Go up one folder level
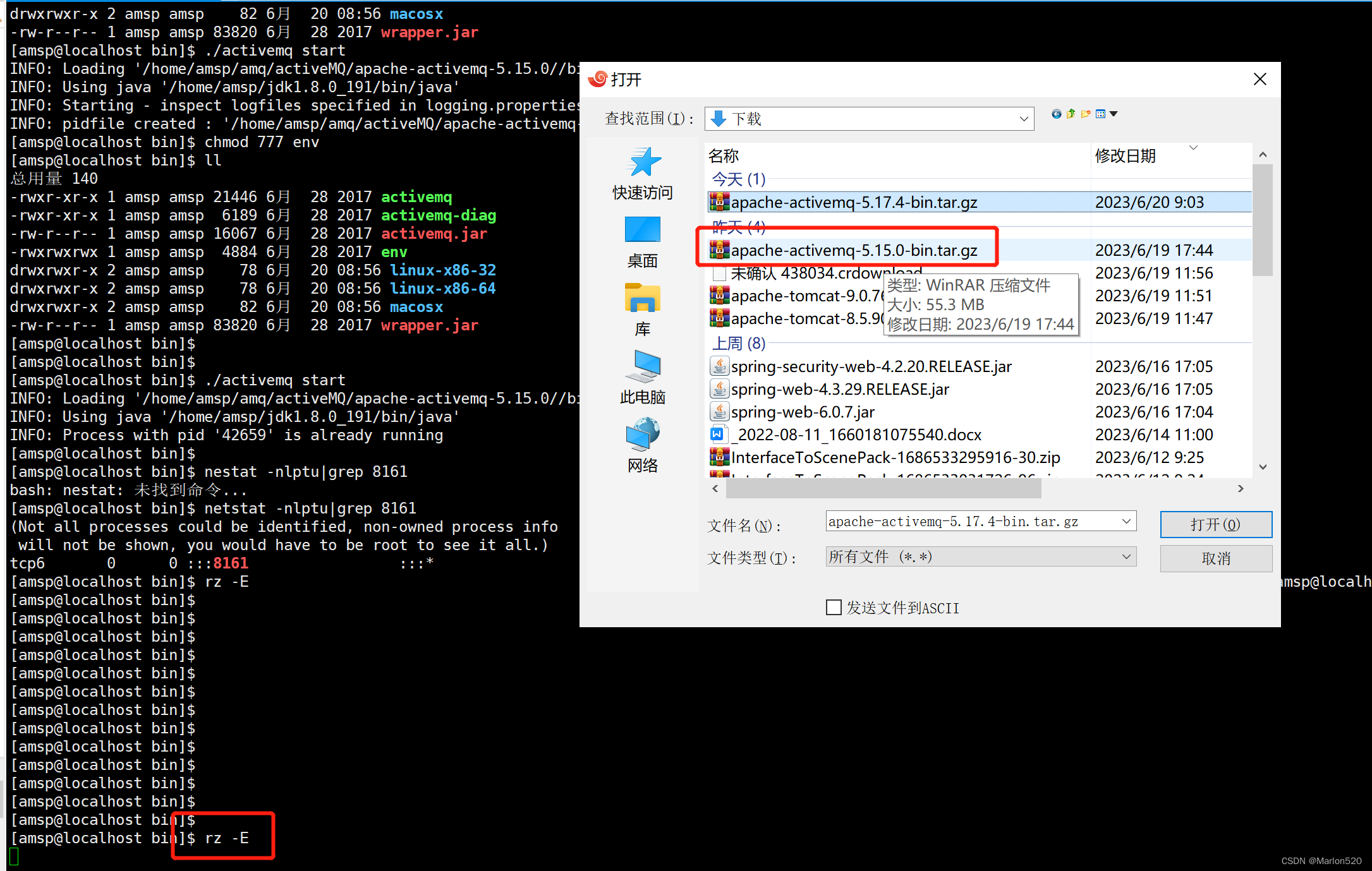1372x871 pixels. [x=1071, y=114]
